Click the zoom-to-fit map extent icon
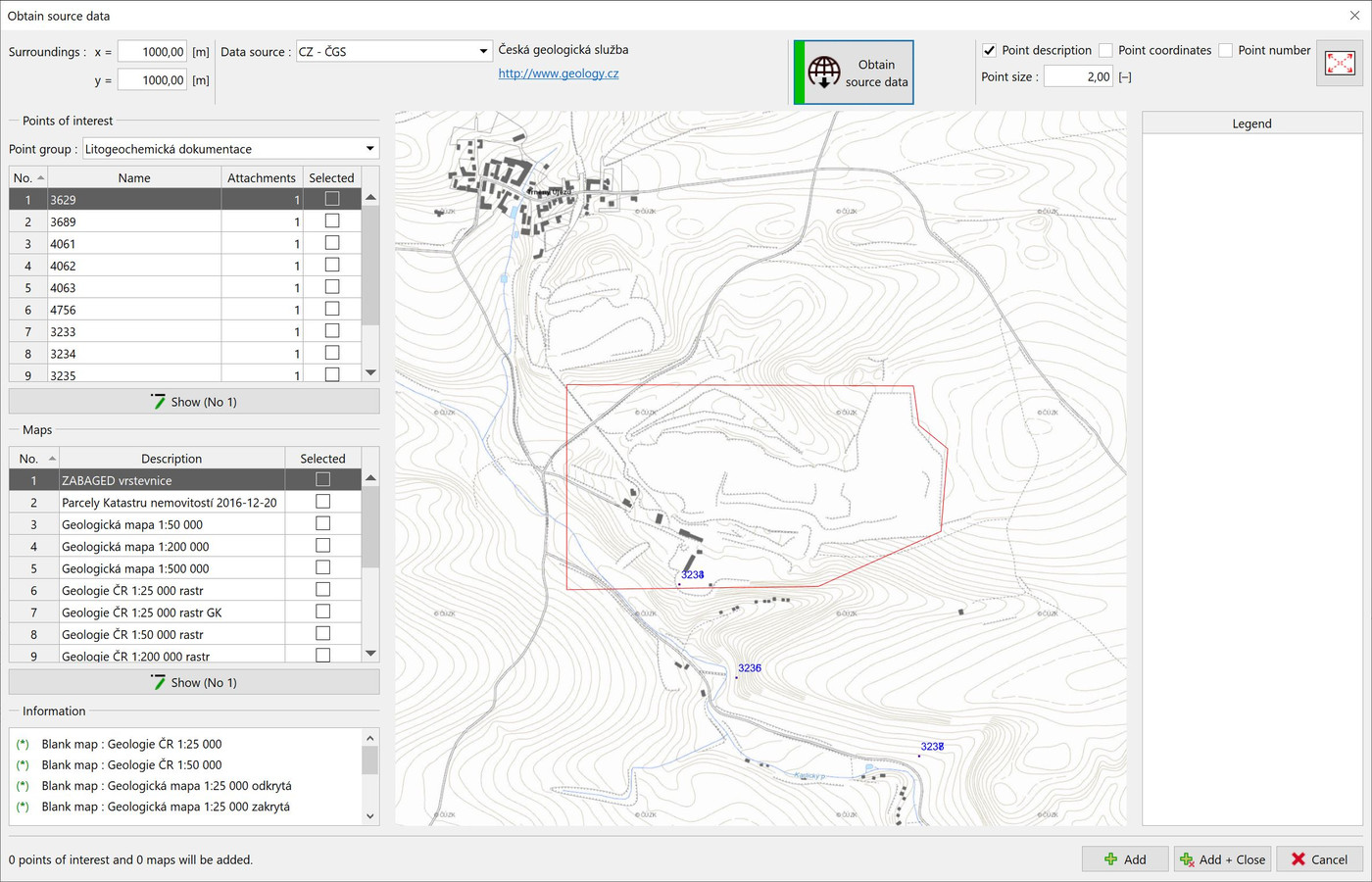This screenshot has width=1372, height=882. click(1339, 64)
